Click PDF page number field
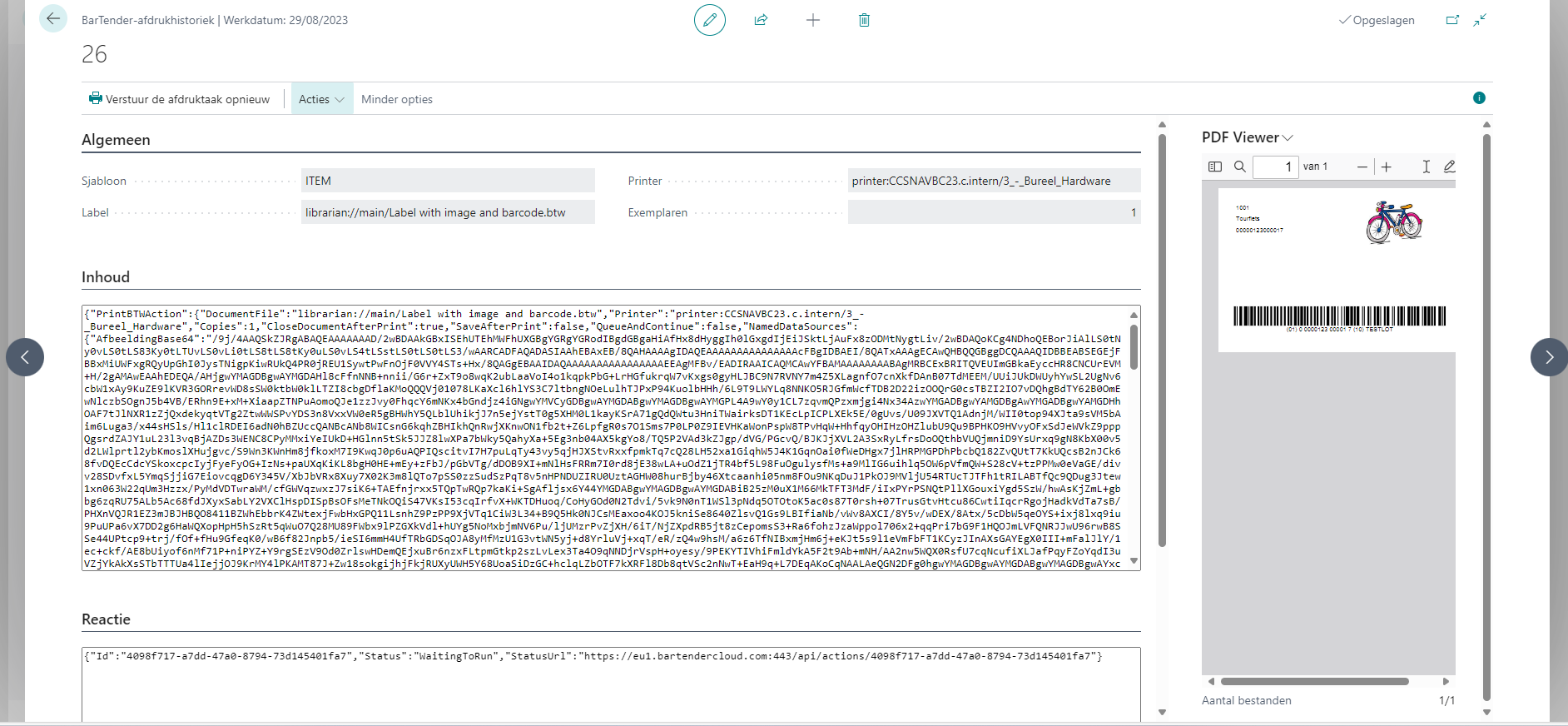 pos(1275,167)
